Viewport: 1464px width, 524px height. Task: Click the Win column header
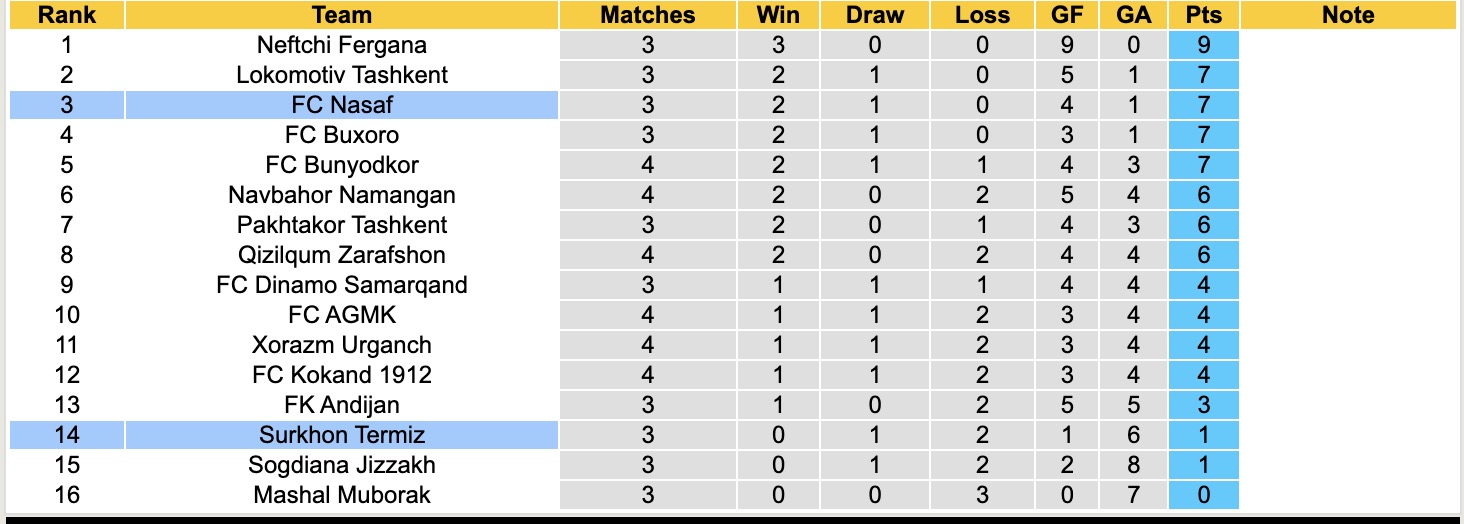point(778,15)
